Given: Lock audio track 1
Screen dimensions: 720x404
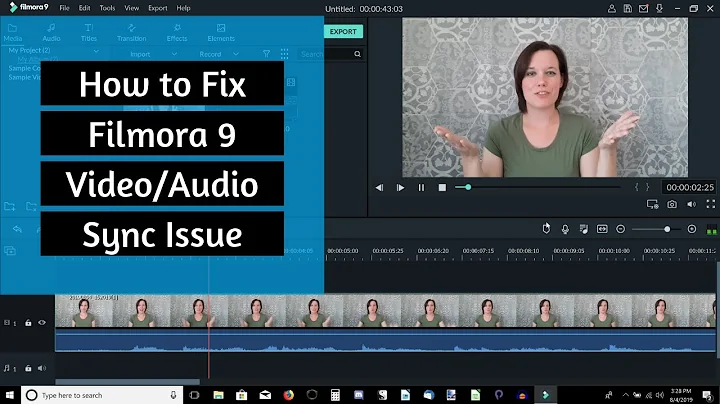Looking at the screenshot, I should 28,368.
